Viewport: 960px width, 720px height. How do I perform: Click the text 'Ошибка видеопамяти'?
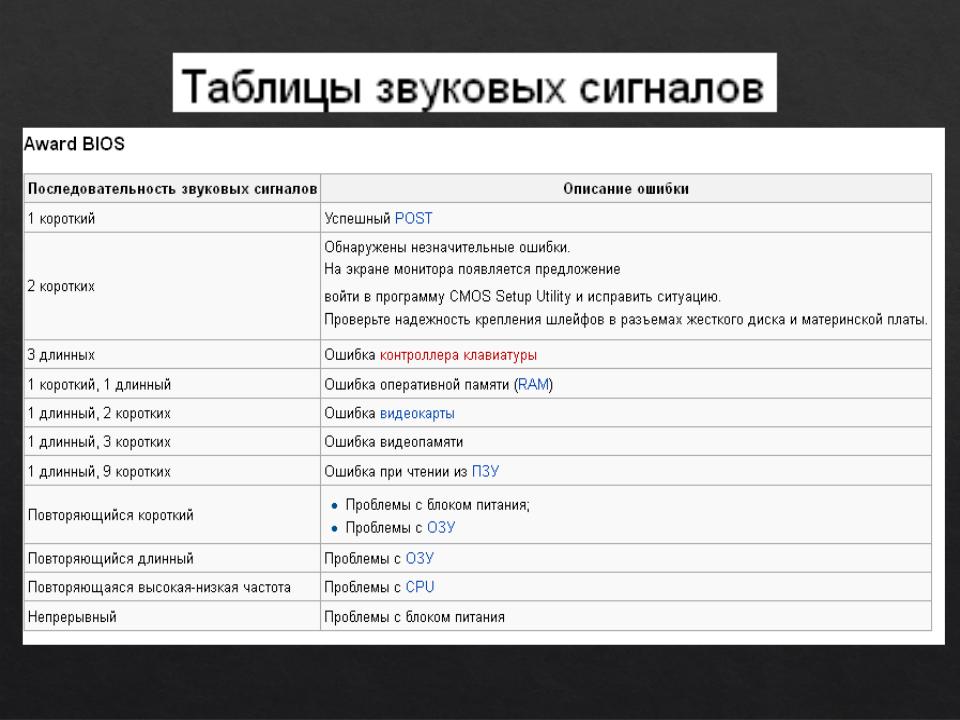[394, 442]
